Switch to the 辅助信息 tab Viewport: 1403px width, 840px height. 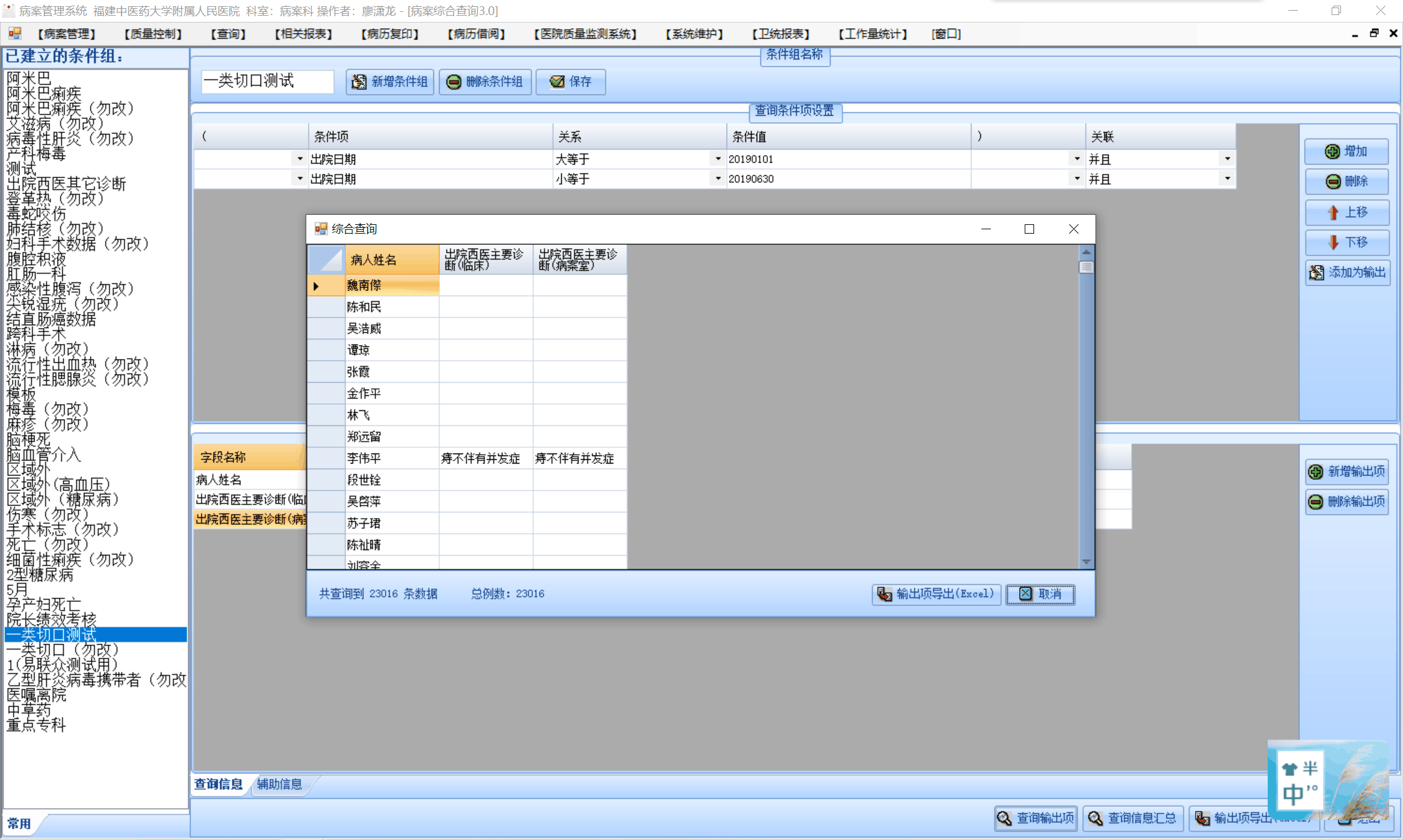[279, 784]
